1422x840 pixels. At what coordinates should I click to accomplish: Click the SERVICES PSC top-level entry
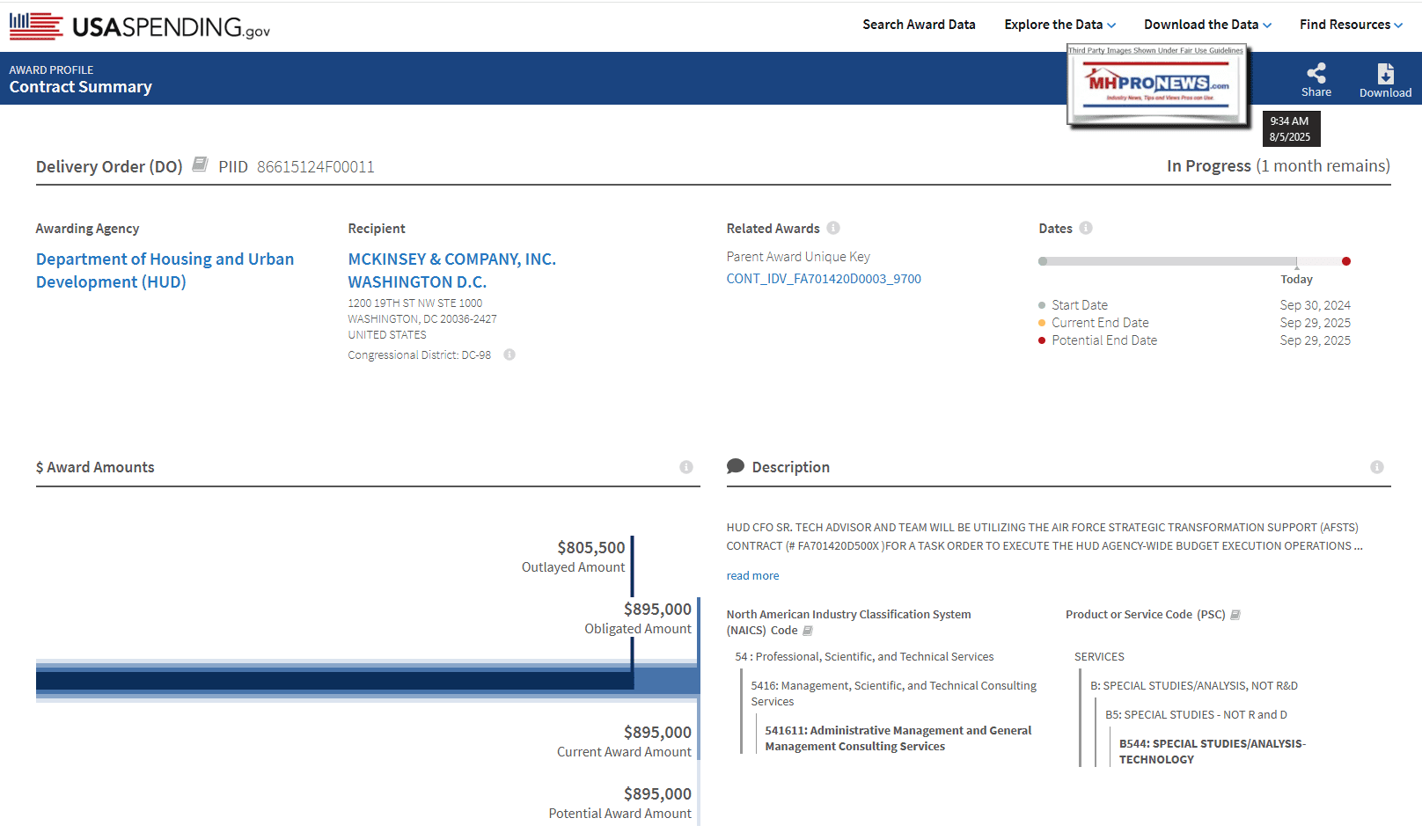tap(1099, 657)
